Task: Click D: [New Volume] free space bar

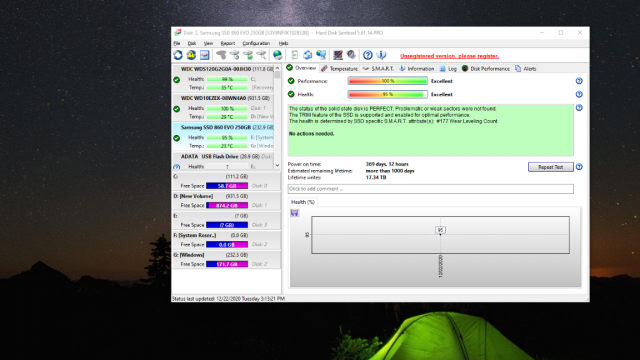Action: [x=227, y=205]
